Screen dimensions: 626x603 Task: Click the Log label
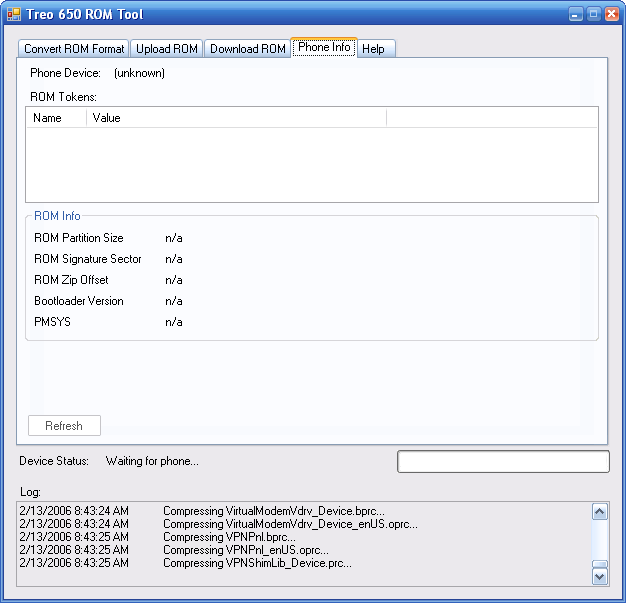pos(30,492)
